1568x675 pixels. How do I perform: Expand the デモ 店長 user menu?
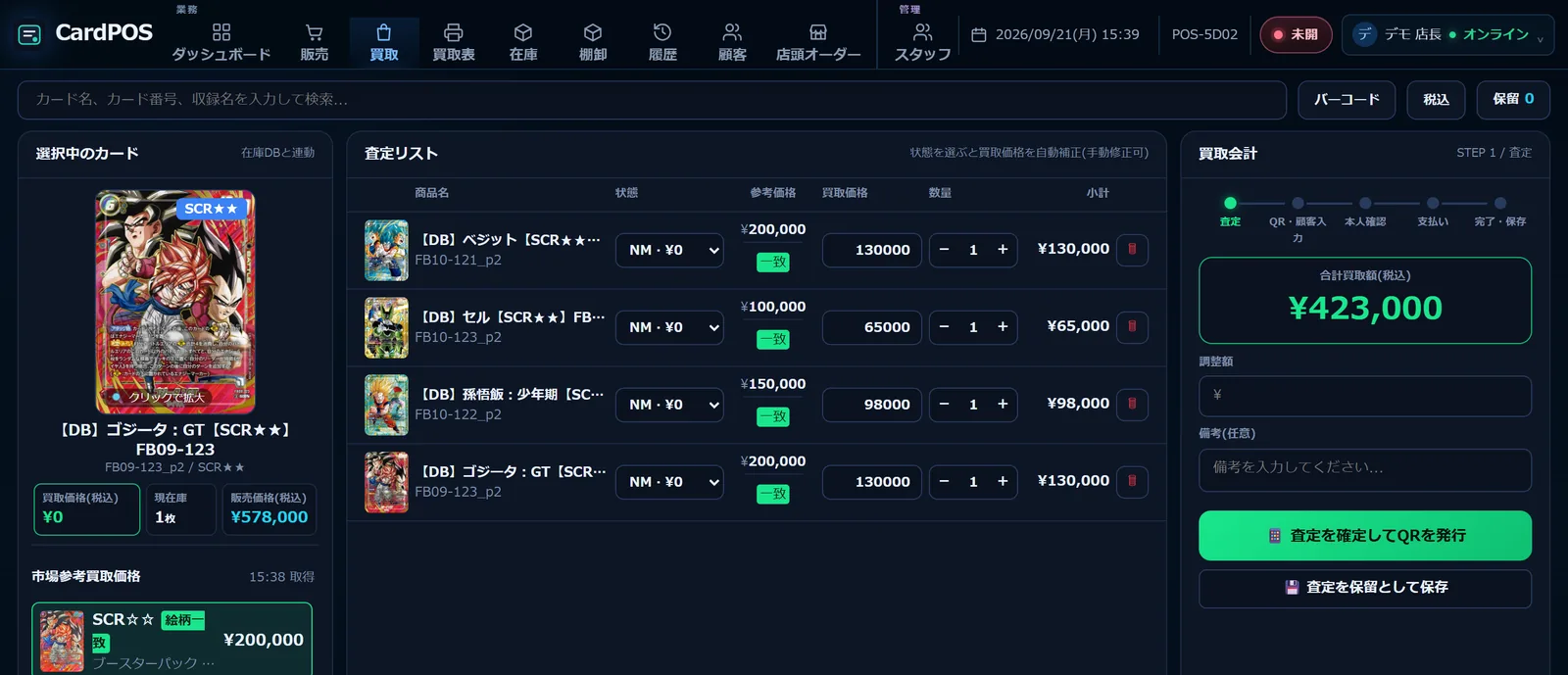coord(1447,34)
